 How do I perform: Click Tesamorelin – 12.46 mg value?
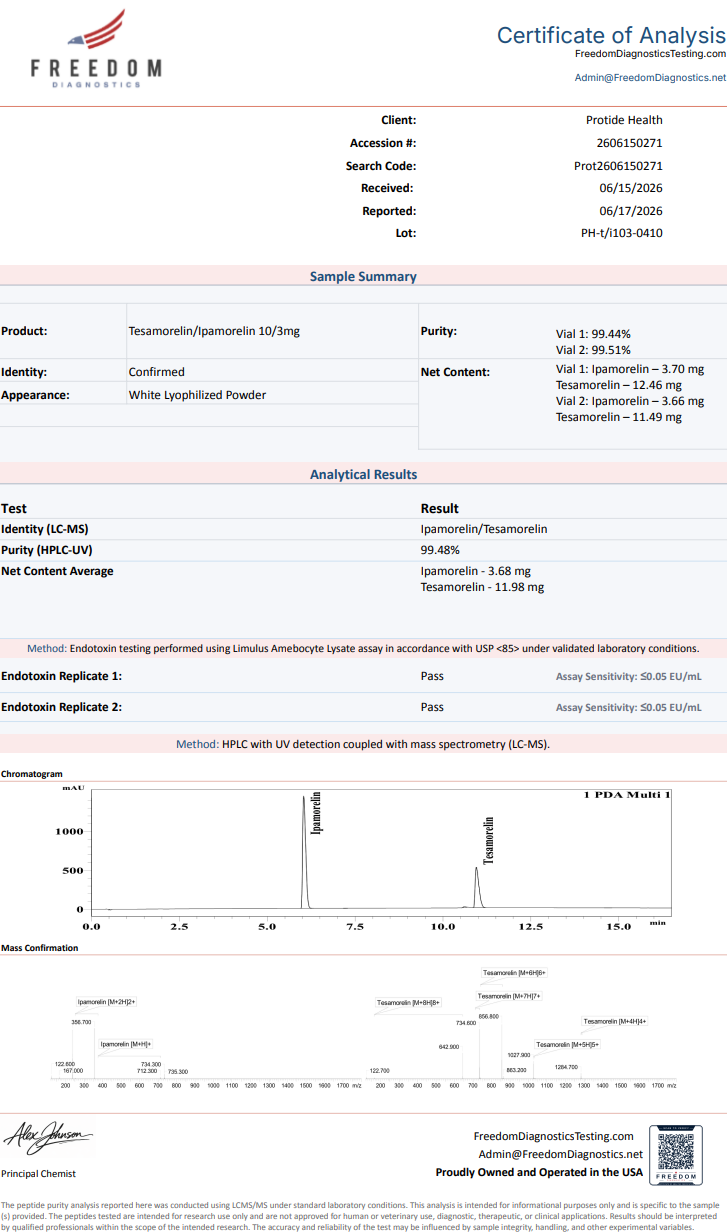(x=619, y=385)
